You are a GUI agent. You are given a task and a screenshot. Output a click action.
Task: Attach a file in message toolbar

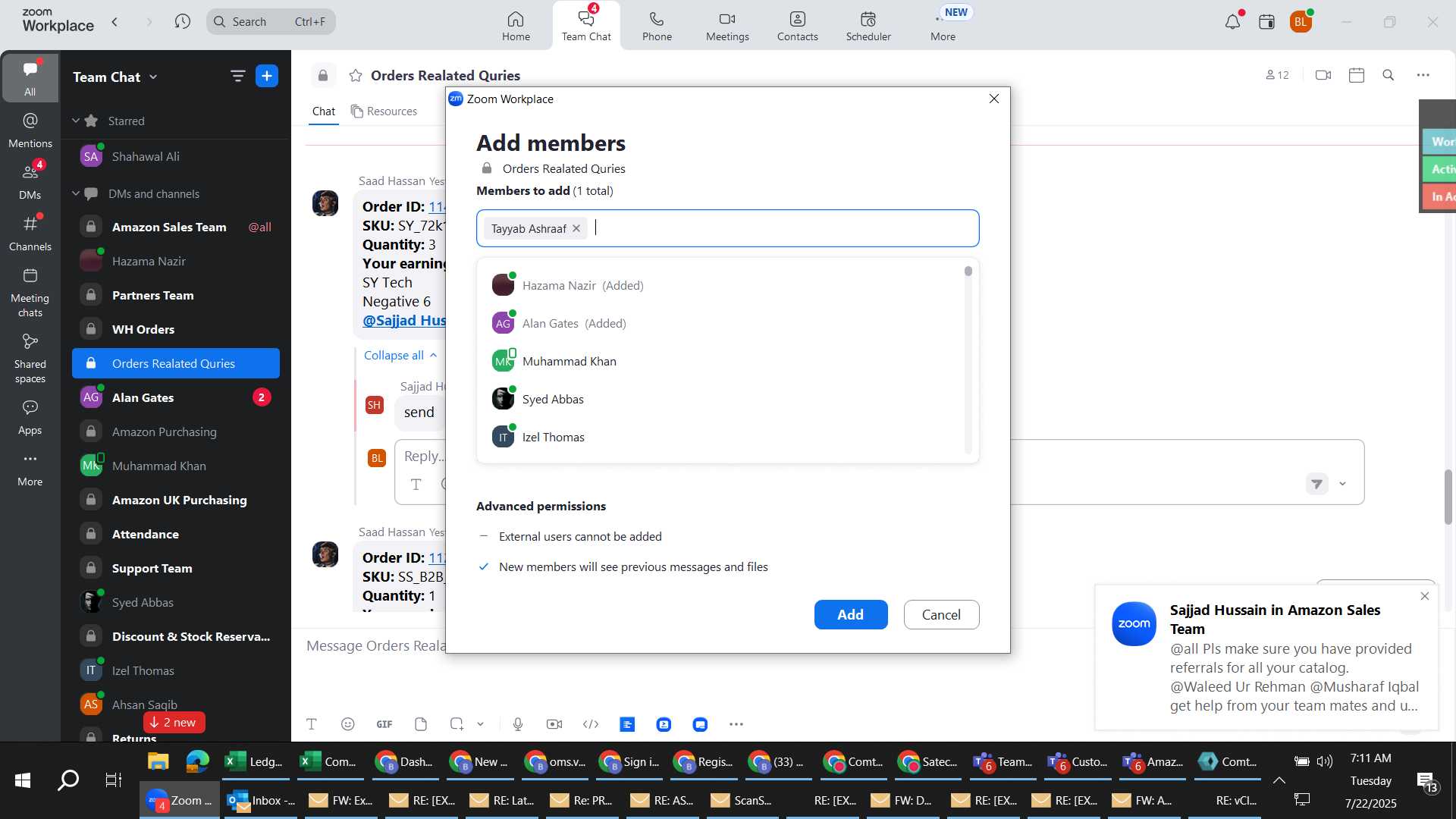coord(421,724)
